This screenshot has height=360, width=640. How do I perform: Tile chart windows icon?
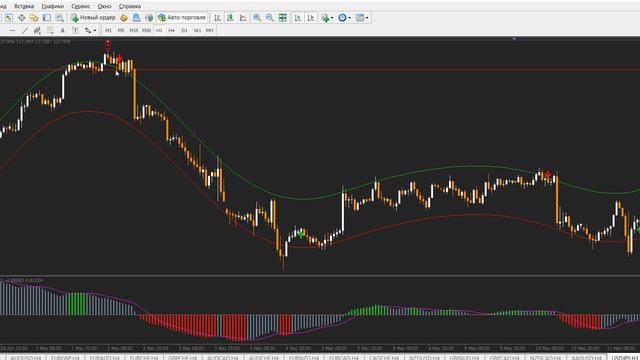(x=282, y=18)
